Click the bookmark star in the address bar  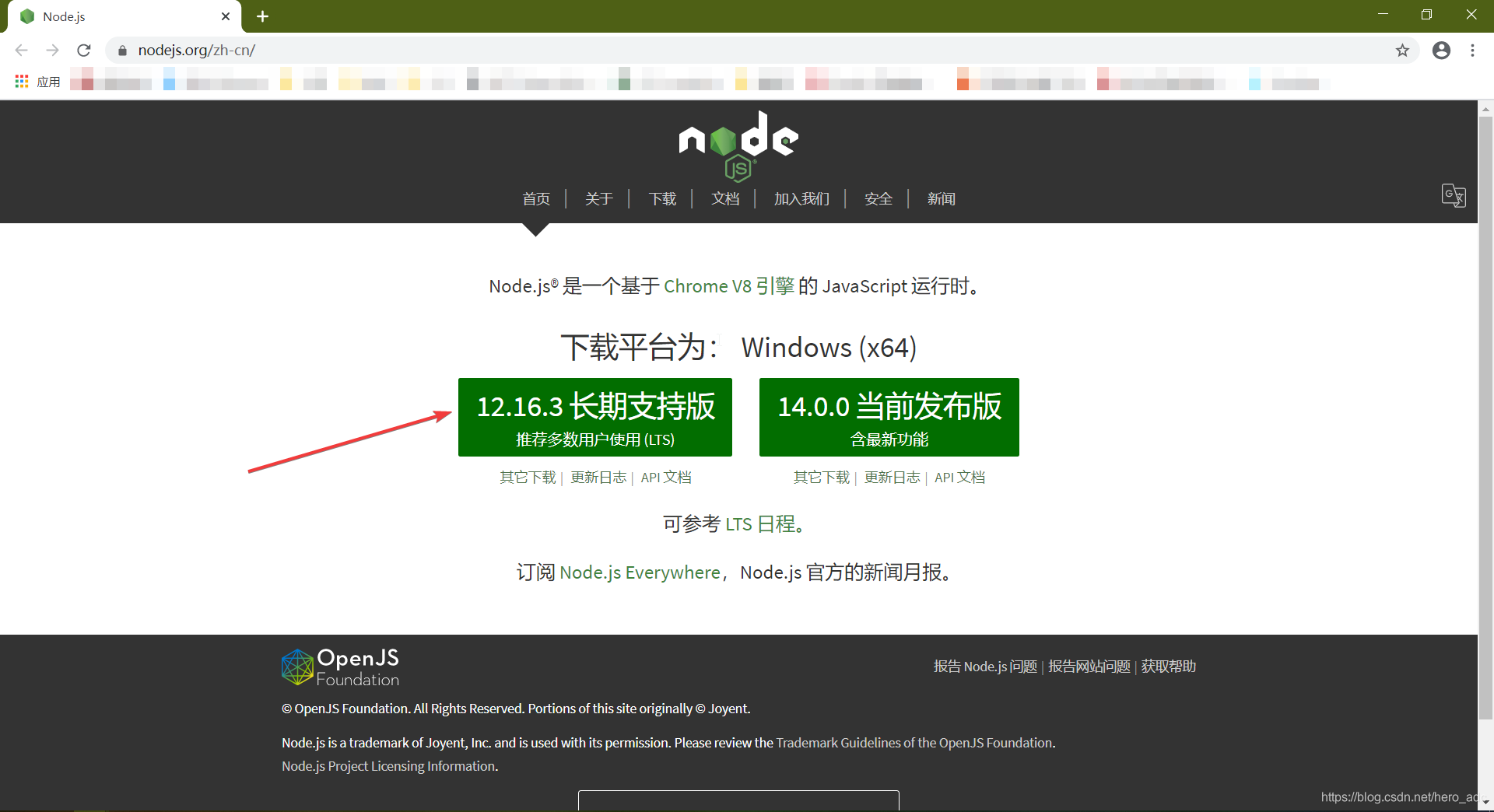tap(1402, 50)
